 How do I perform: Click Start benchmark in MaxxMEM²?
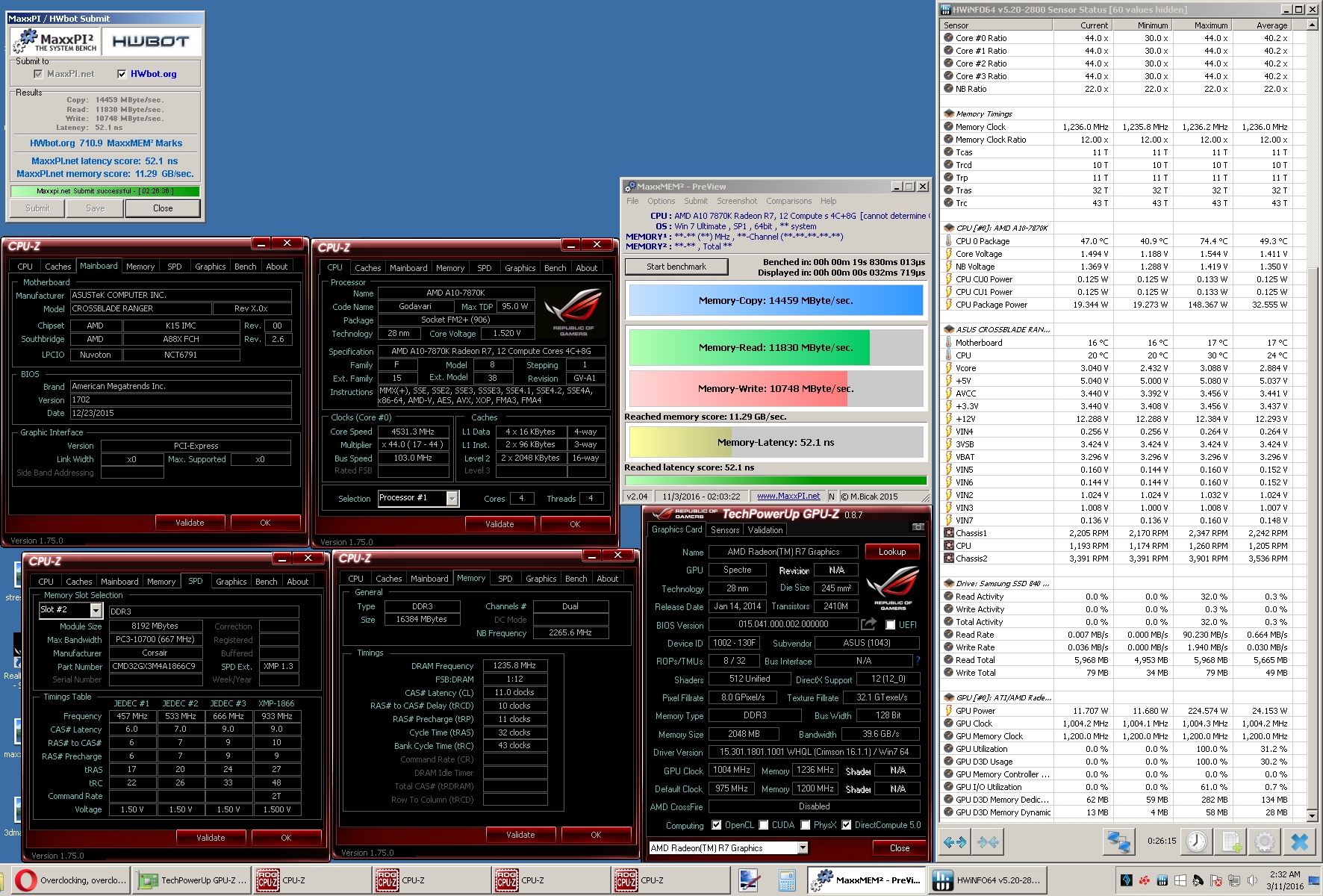pos(676,267)
